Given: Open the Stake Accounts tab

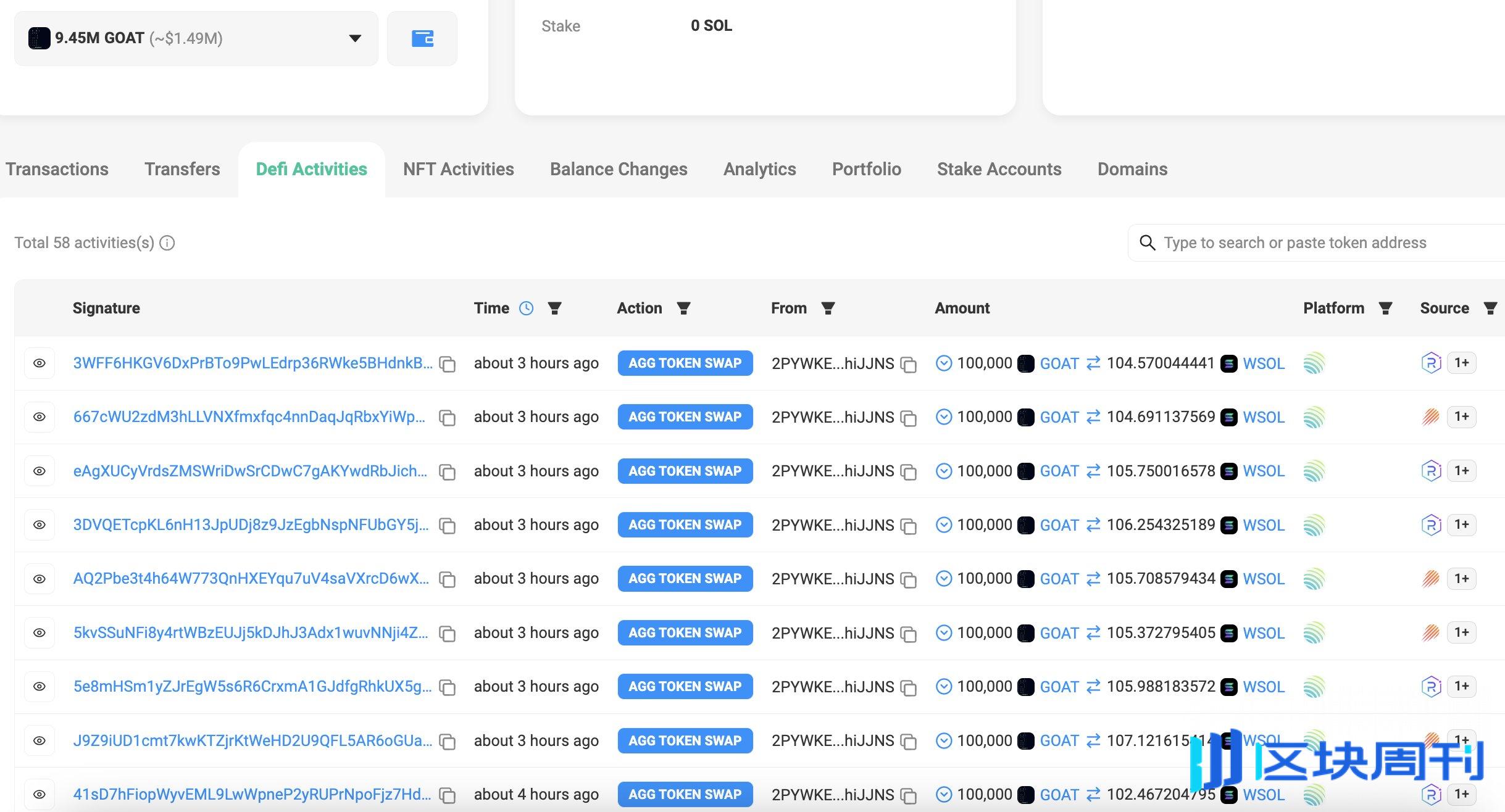Looking at the screenshot, I should (x=999, y=169).
